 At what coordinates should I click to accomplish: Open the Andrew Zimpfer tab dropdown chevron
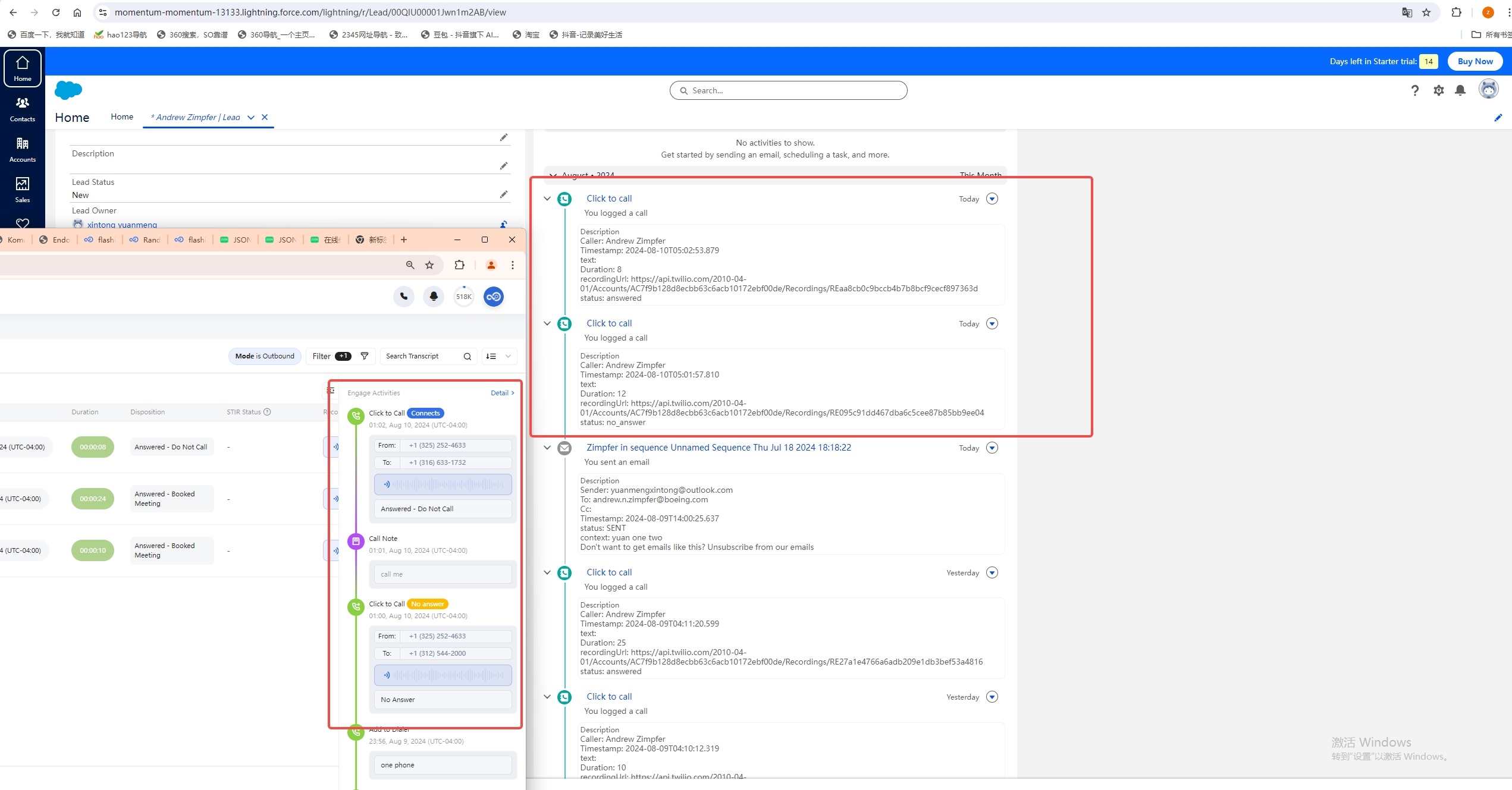(x=251, y=118)
